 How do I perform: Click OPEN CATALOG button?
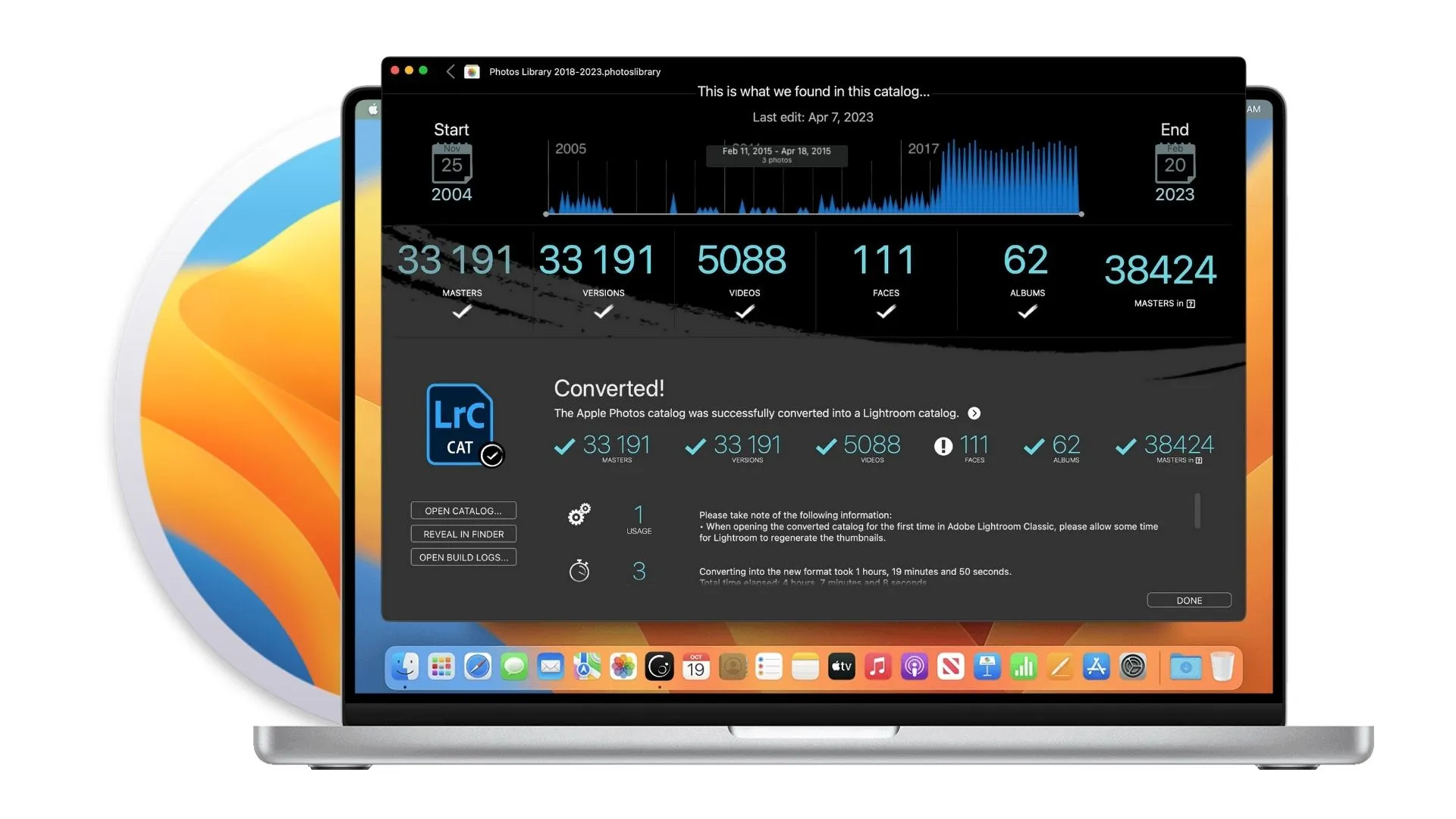point(463,510)
